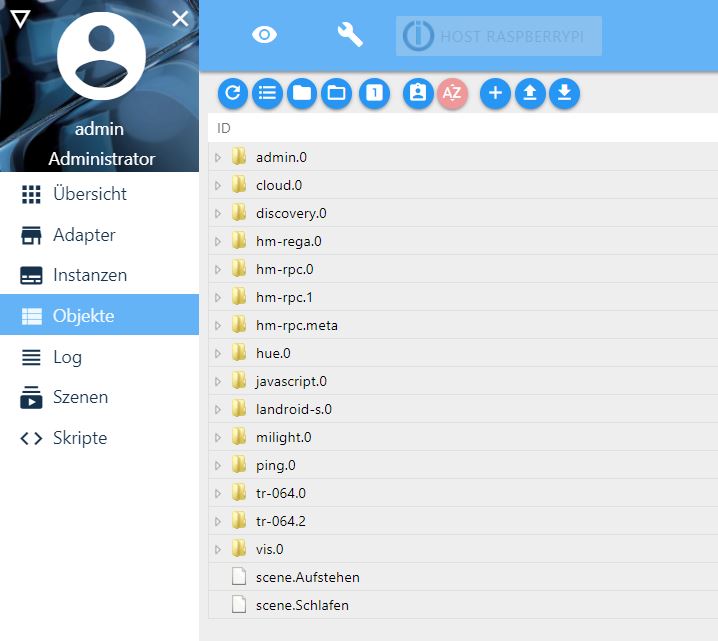Expand the cloud.0 folder arrow
Image resolution: width=718 pixels, height=641 pixels.
pyautogui.click(x=218, y=185)
